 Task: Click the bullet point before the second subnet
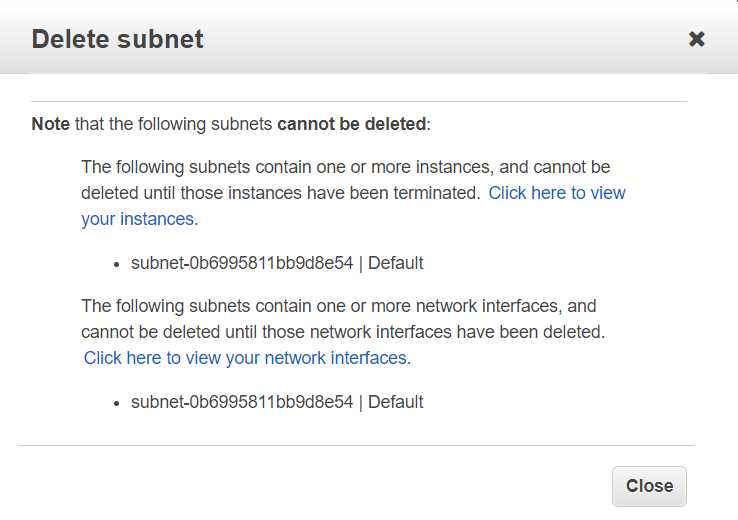[119, 403]
